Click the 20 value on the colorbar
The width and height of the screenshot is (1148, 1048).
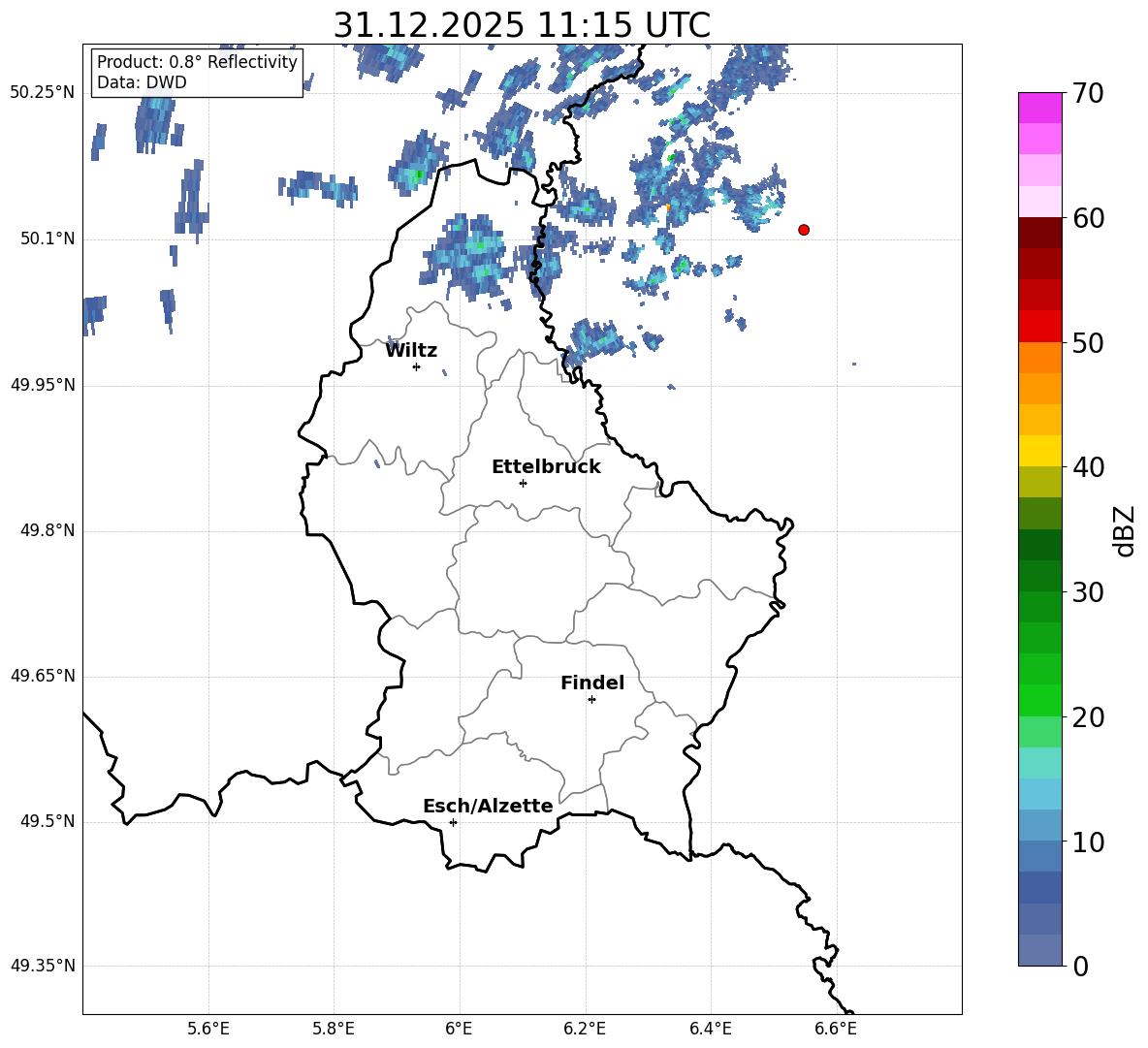pyautogui.click(x=1088, y=717)
